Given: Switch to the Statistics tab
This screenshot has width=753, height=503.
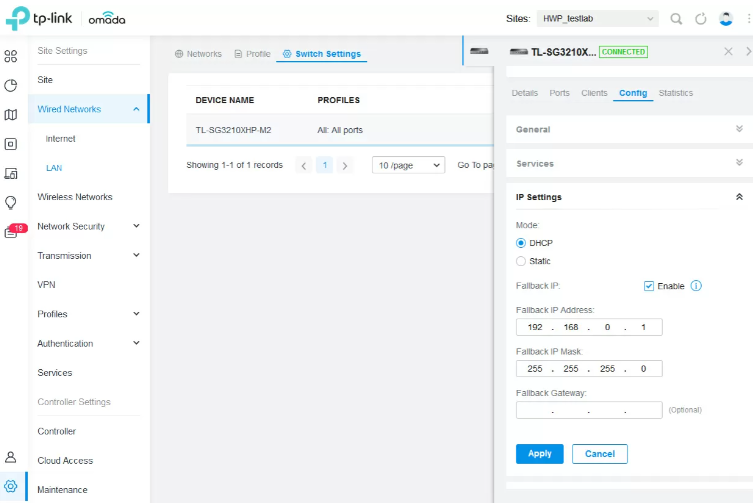Looking at the screenshot, I should [675, 93].
